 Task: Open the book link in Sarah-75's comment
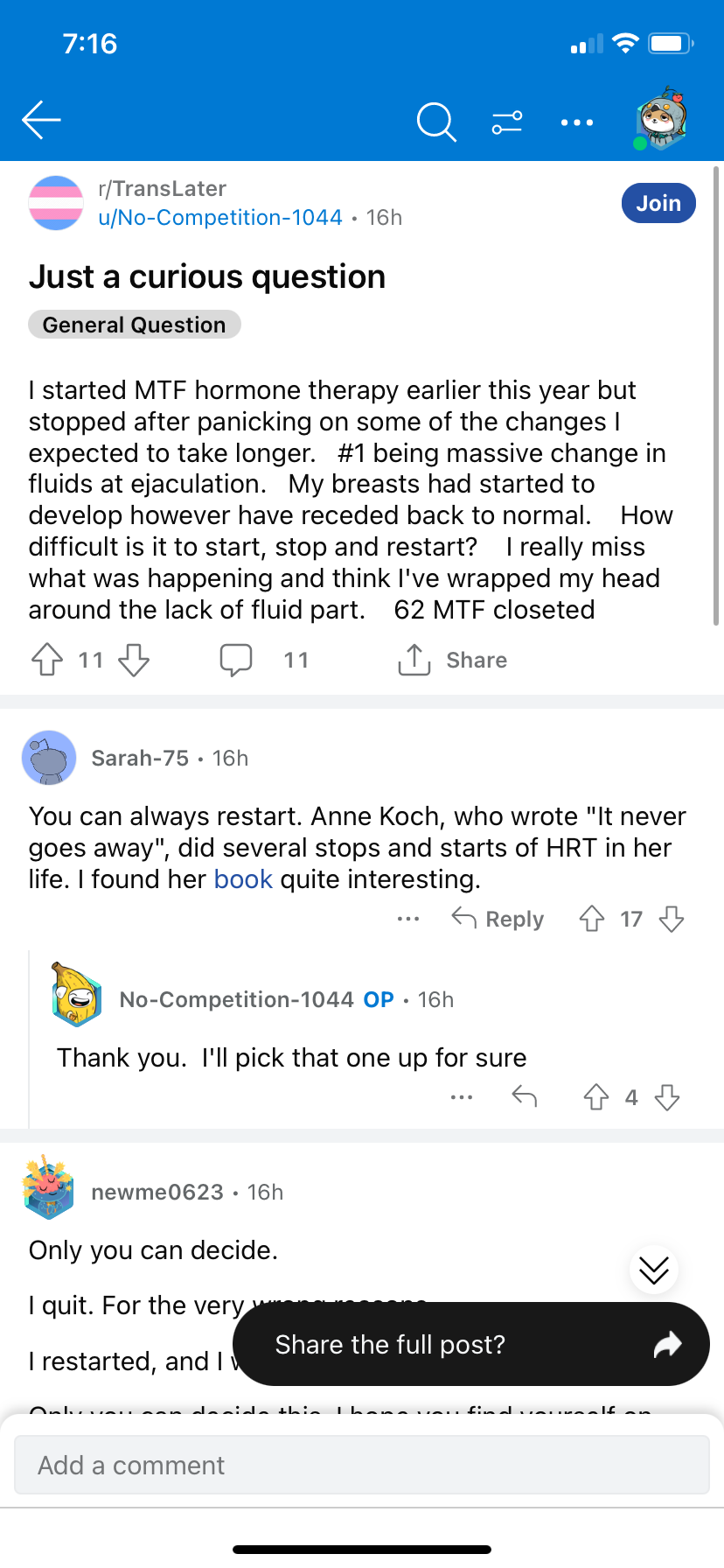point(243,878)
